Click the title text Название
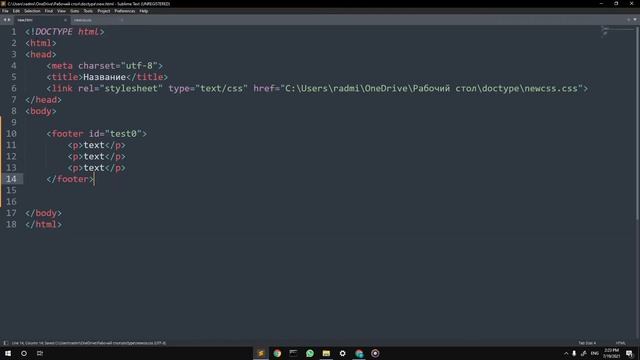The image size is (640, 360). tap(104, 77)
